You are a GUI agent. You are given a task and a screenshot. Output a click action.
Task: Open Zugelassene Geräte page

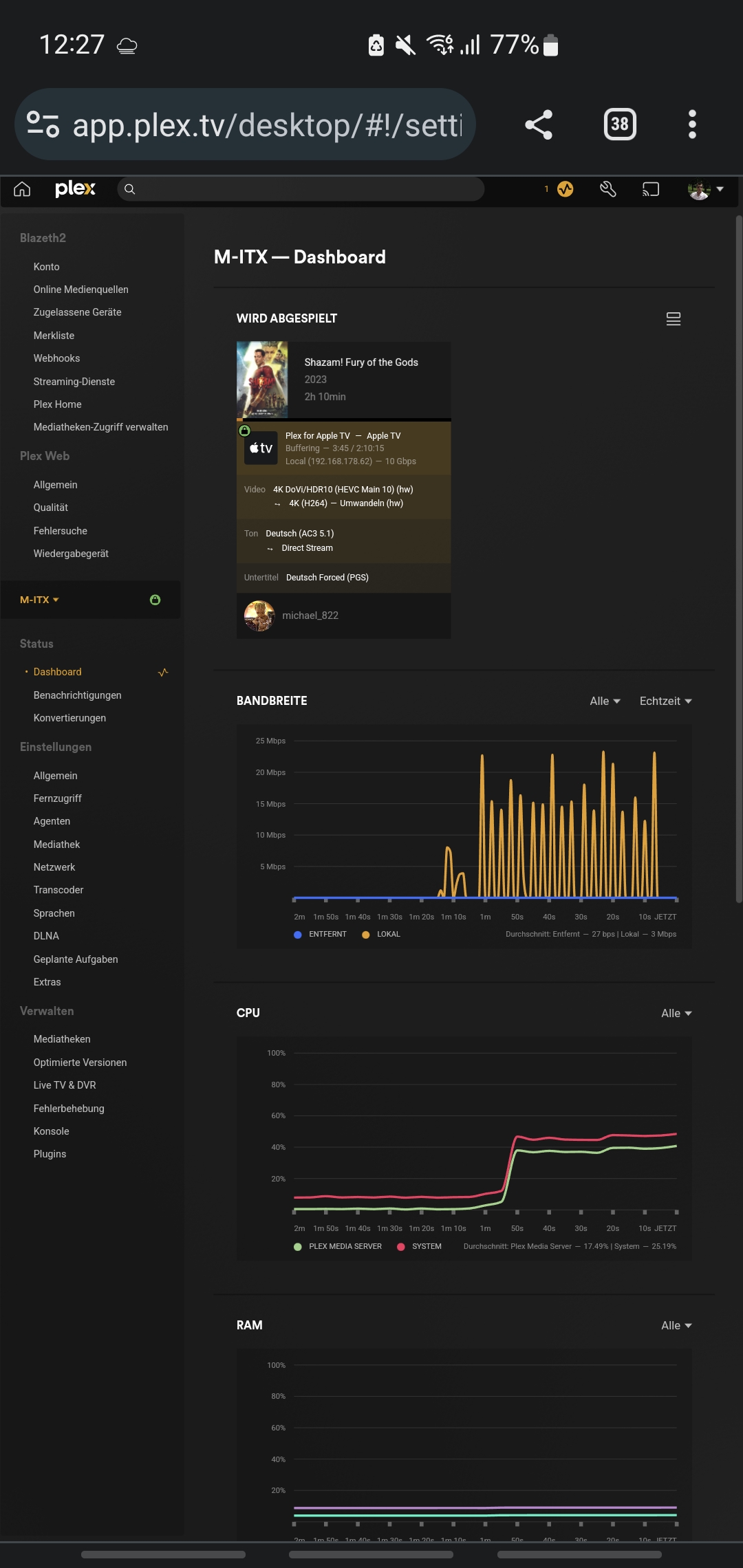pos(78,312)
